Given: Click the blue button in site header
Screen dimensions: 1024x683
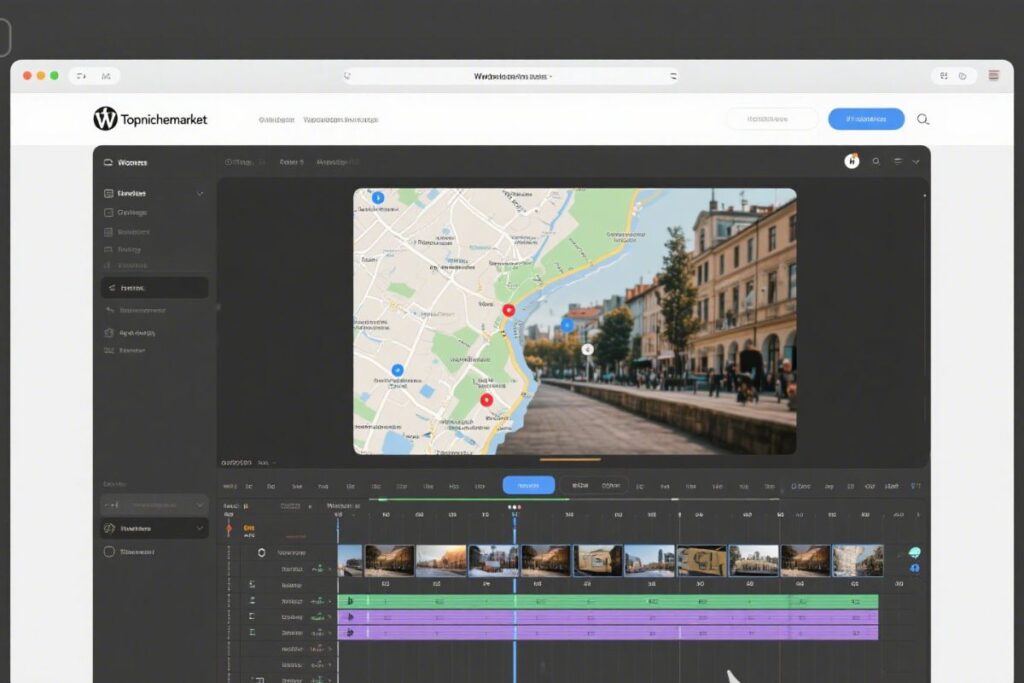Looking at the screenshot, I should click(x=866, y=119).
